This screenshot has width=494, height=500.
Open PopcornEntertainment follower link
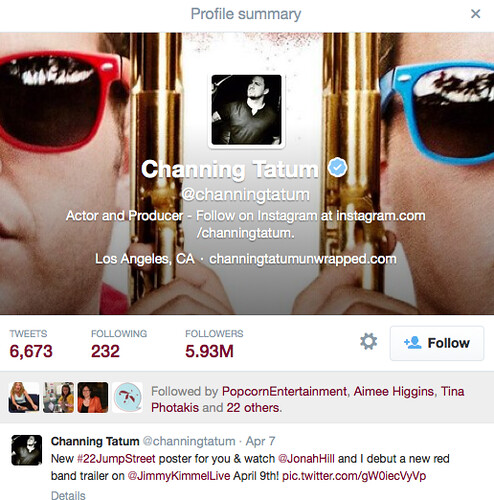[284, 391]
